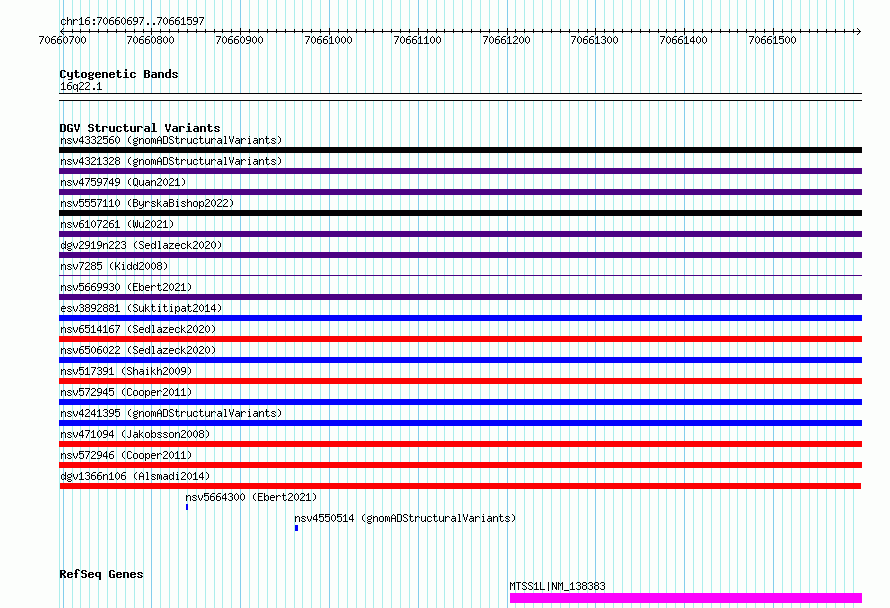Open esv3892881 (Suktitipat2014) label
Viewport: 890px width, 608px height.
(x=141, y=308)
